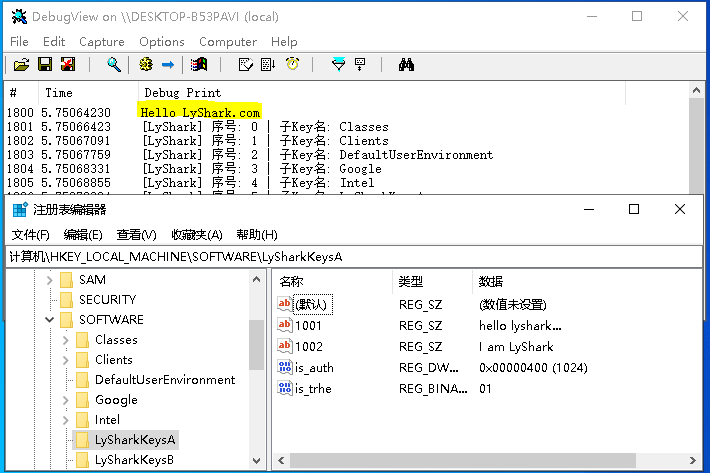Image resolution: width=710 pixels, height=473 pixels.
Task: Click the registry tree vertical scrollbar thumb
Action: pyautogui.click(x=257, y=344)
